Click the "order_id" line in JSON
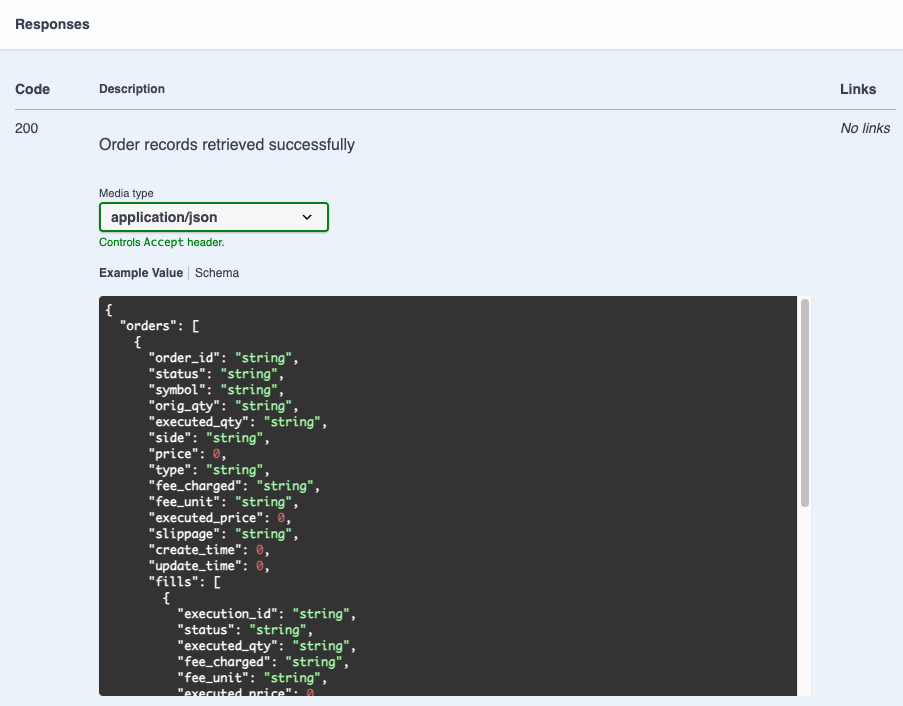The width and height of the screenshot is (903, 706). (x=222, y=358)
